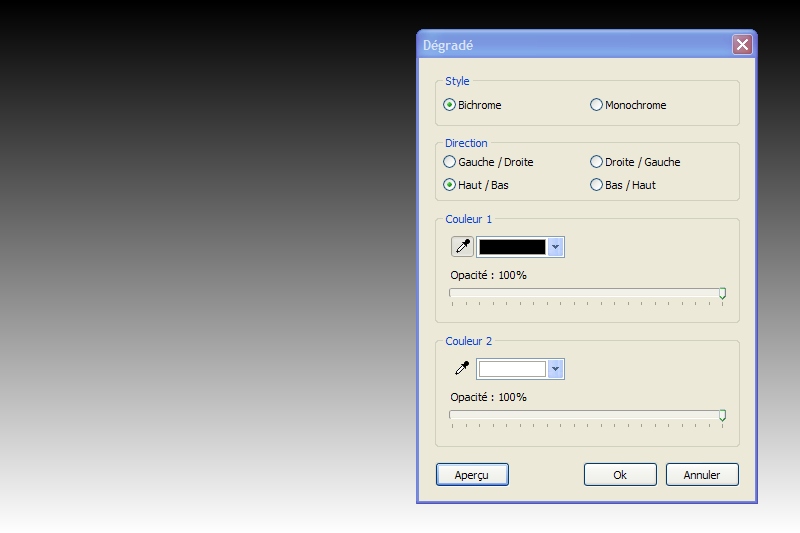Click the Couleur 1 Opacité : 100% label
This screenshot has height=533, width=800.
[x=488, y=275]
